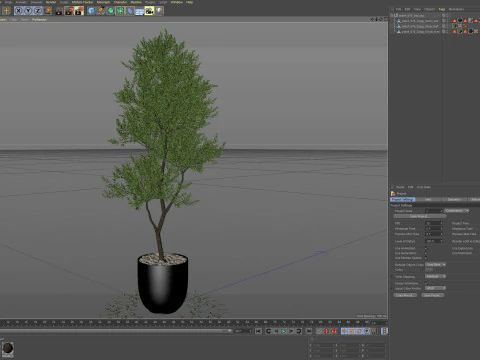Select the second child plant object
The image size is (480, 360).
(x=420, y=26)
